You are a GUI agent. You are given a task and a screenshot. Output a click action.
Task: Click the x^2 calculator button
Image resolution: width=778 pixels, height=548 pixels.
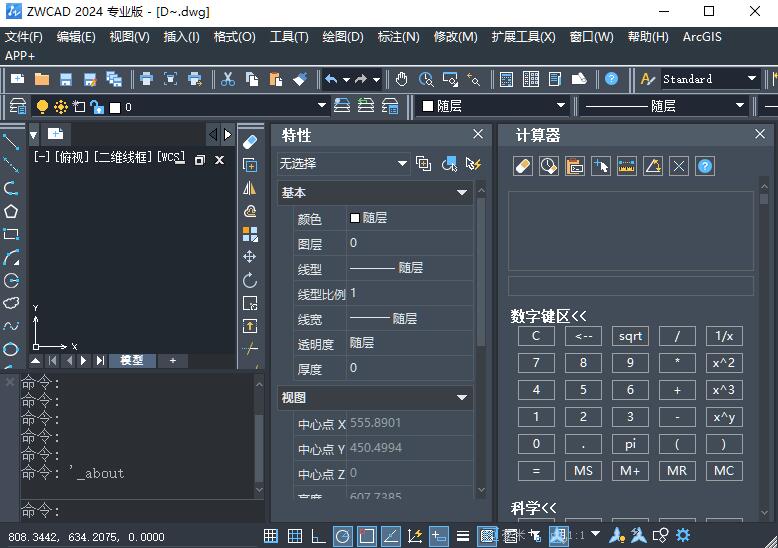tap(724, 363)
